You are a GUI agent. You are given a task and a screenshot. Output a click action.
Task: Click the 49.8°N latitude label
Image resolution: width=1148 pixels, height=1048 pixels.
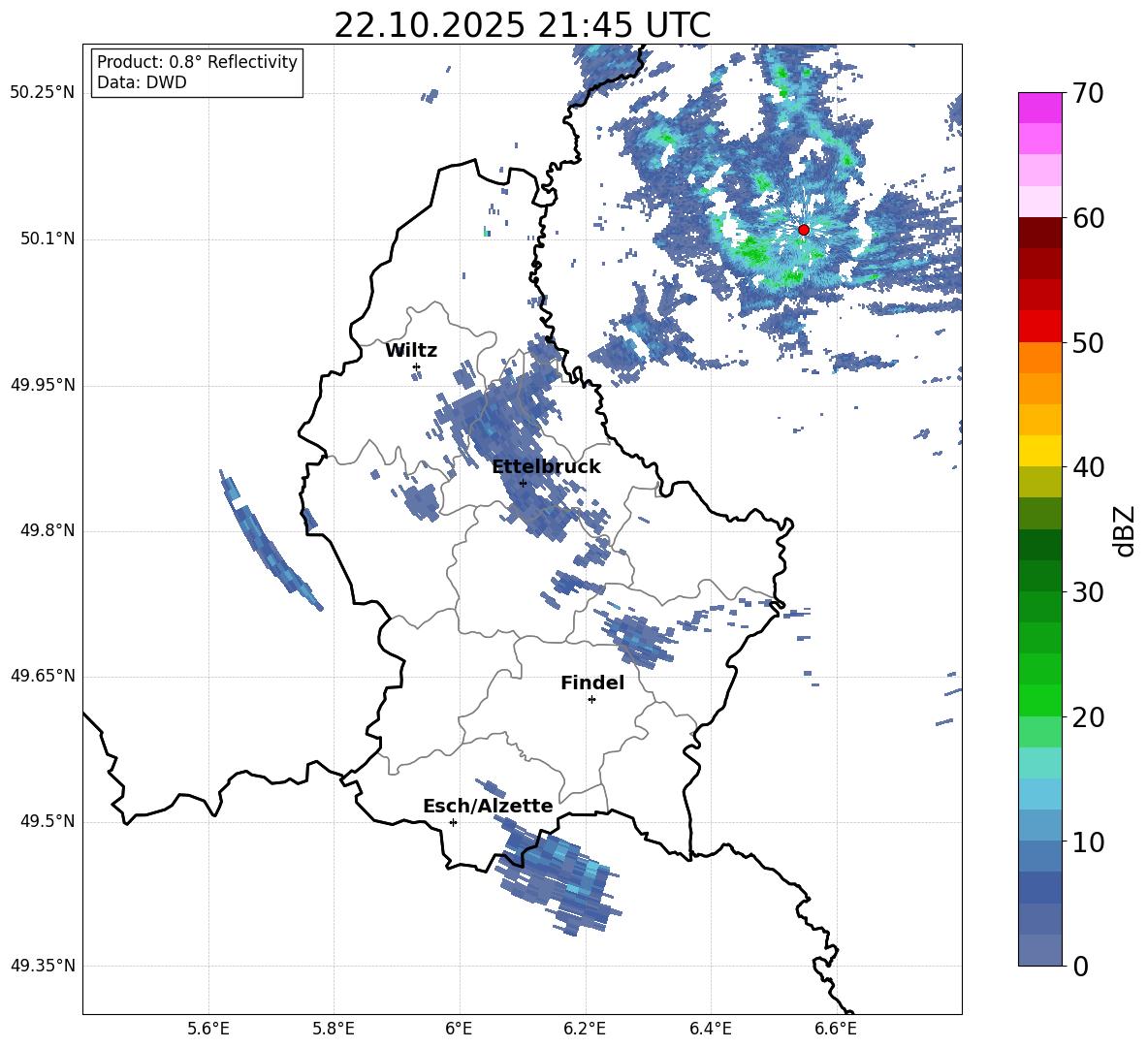47,530
